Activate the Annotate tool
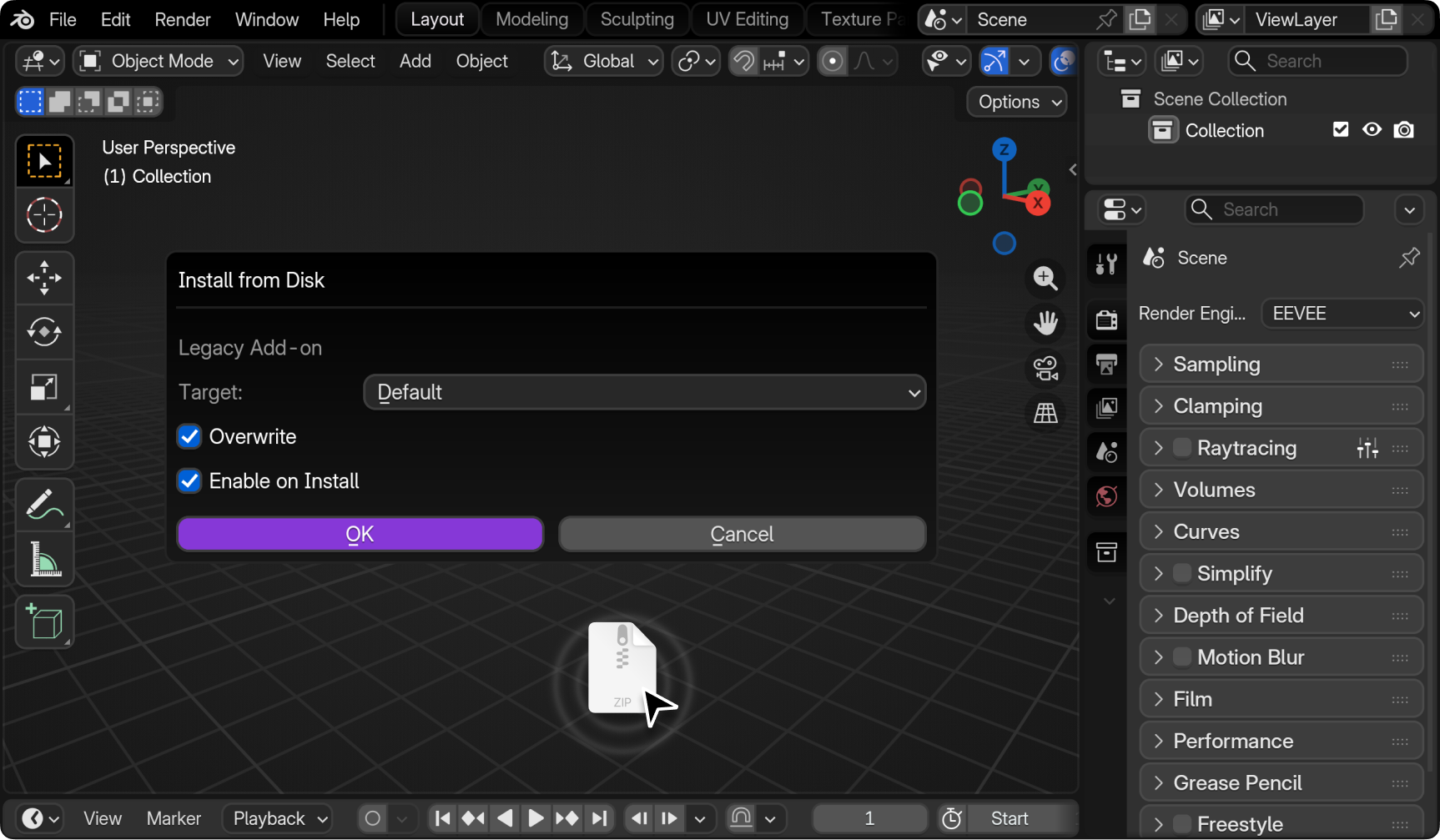1440x840 pixels. (x=44, y=504)
